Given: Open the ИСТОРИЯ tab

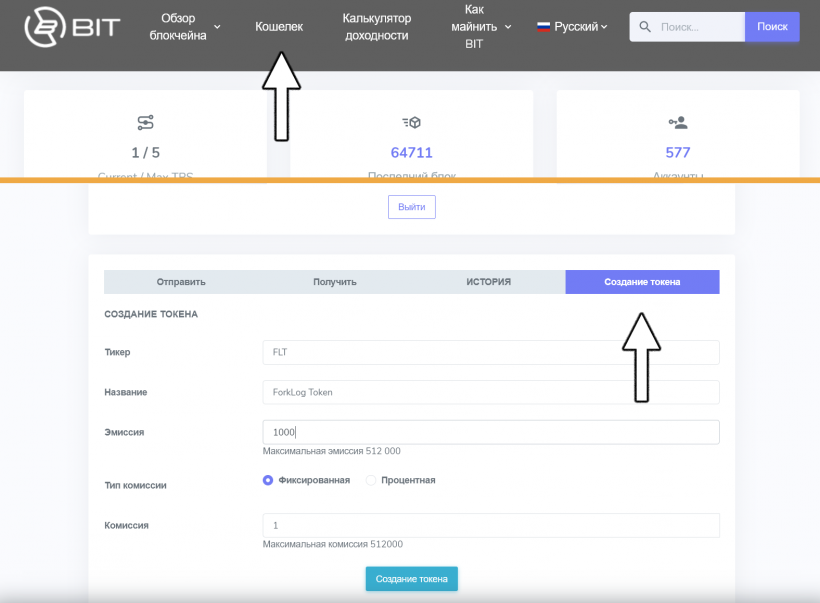Looking at the screenshot, I should coord(488,282).
